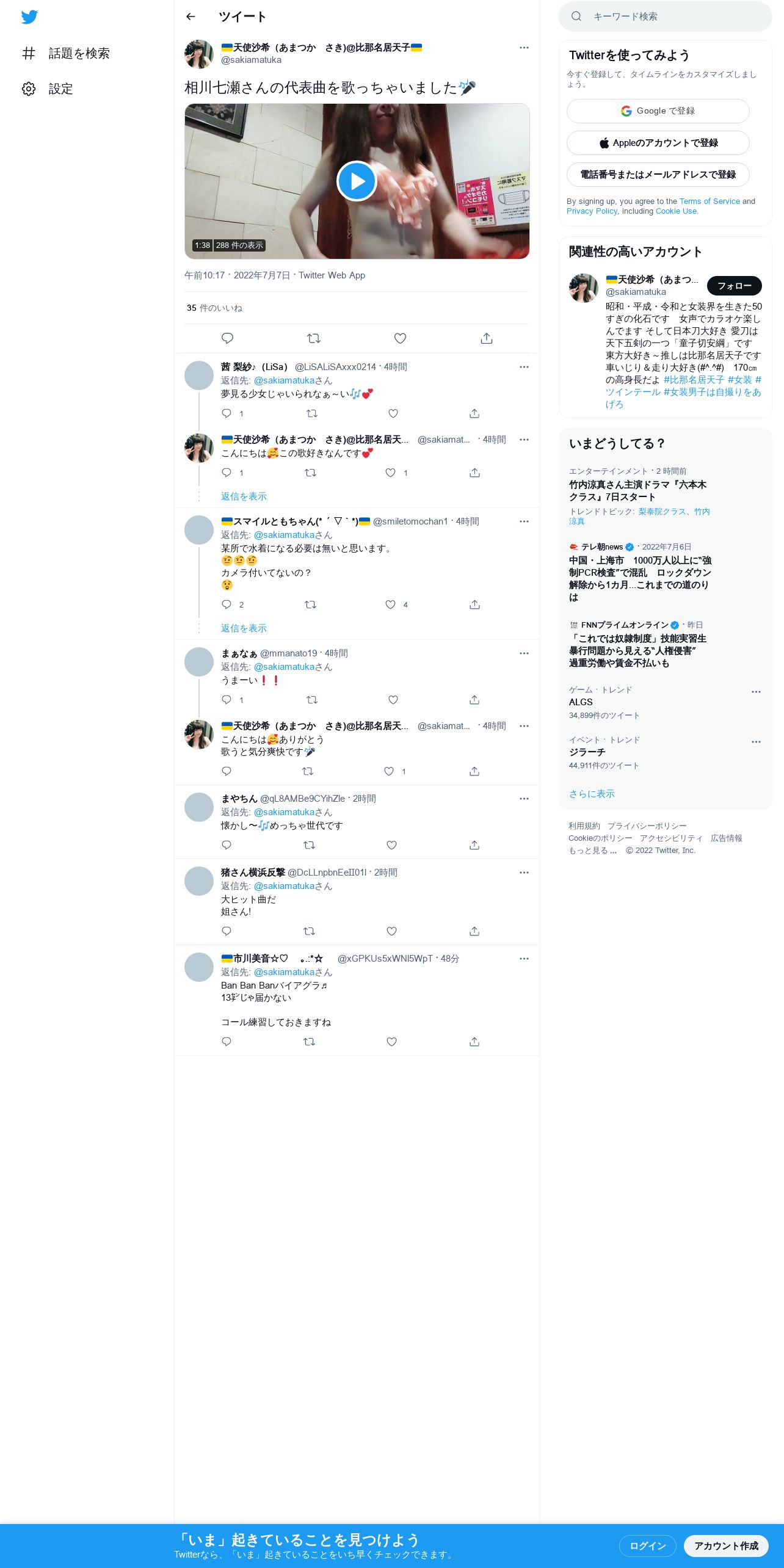Click ログイン in bottom banner
This screenshot has height=1568, width=784.
(x=648, y=1546)
